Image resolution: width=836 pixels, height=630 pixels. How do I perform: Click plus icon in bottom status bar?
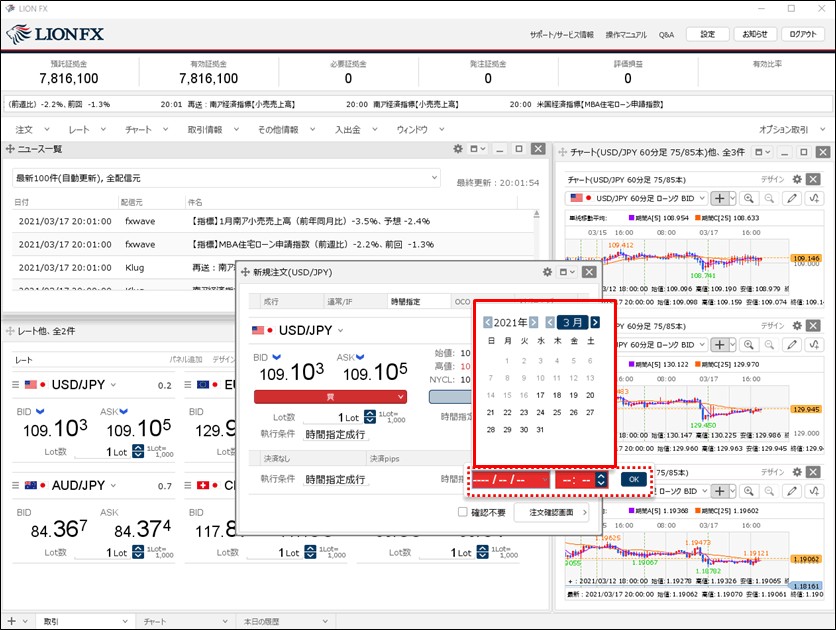(12, 621)
